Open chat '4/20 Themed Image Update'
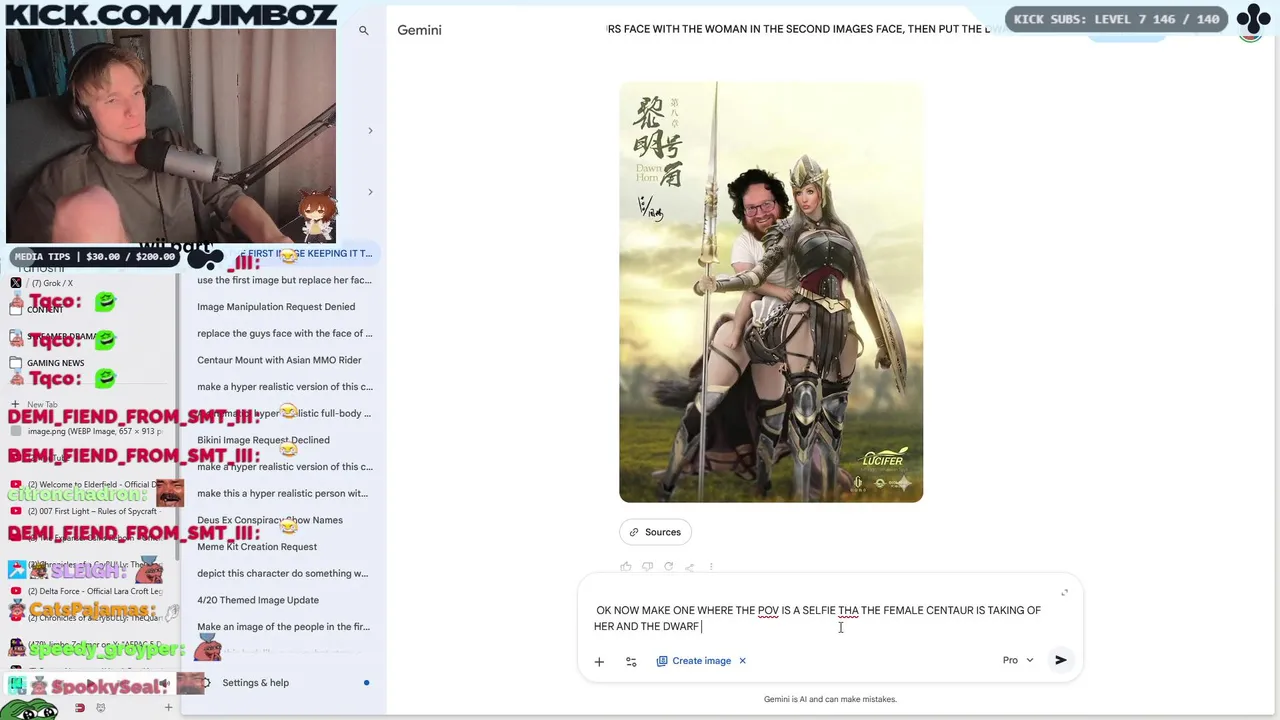 point(258,600)
